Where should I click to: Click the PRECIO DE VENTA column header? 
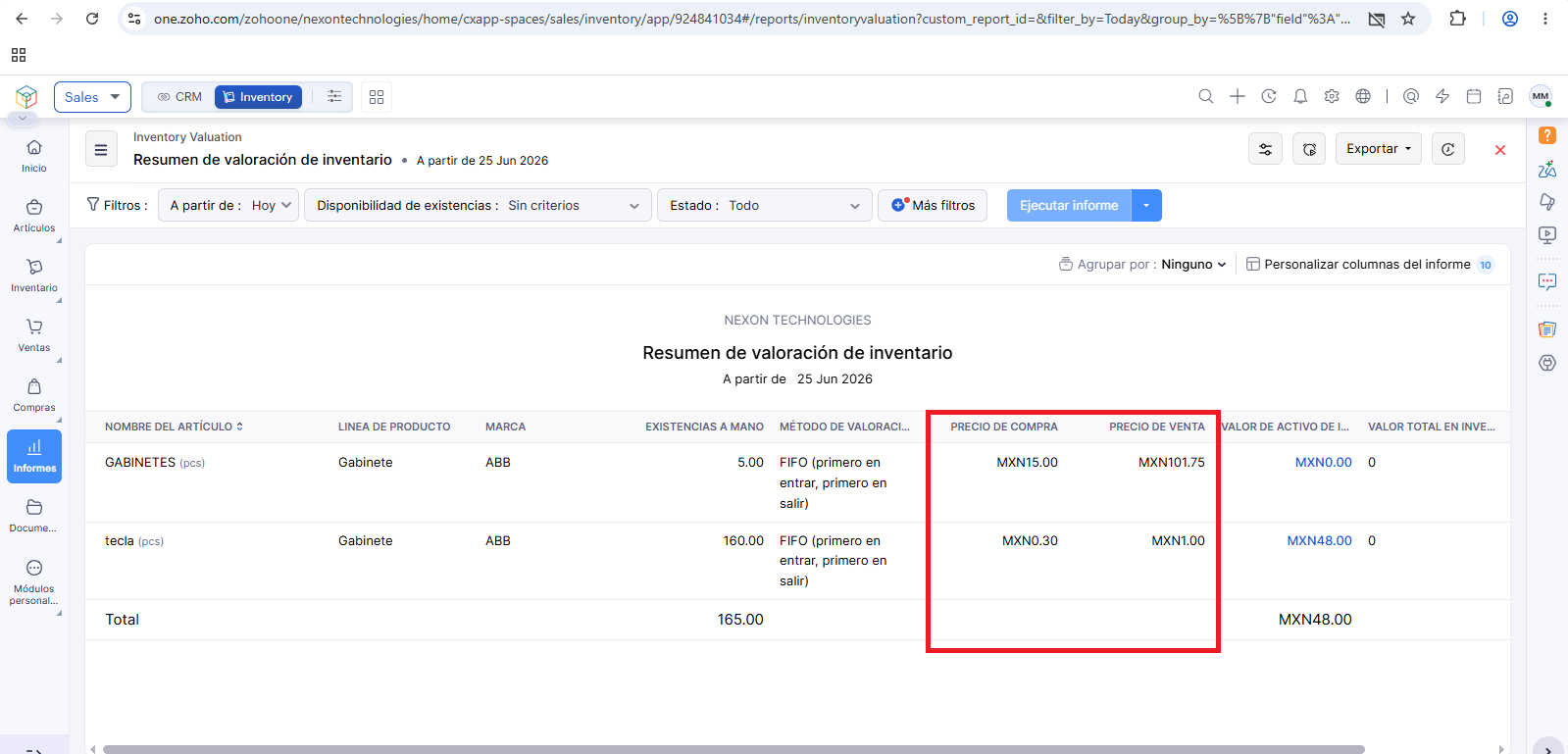point(1157,427)
